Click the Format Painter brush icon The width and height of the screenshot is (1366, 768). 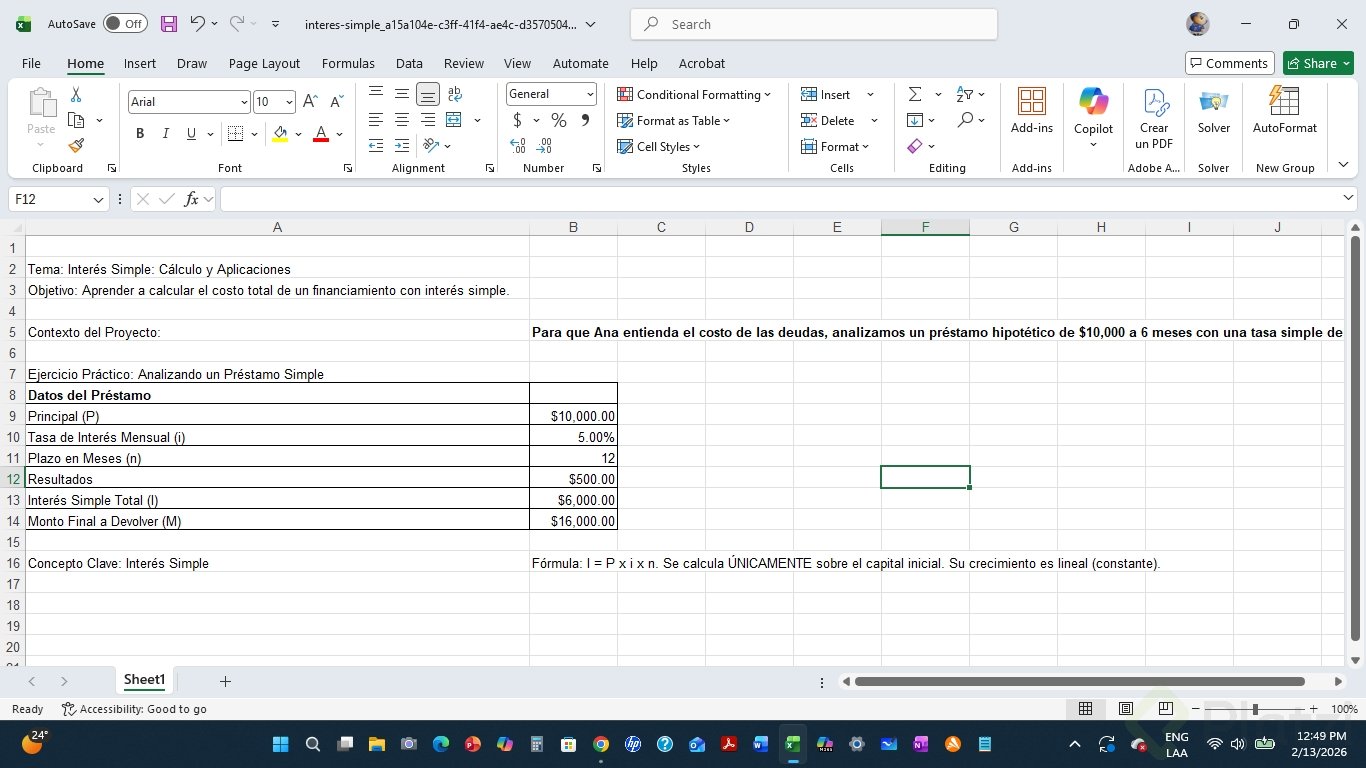76,146
